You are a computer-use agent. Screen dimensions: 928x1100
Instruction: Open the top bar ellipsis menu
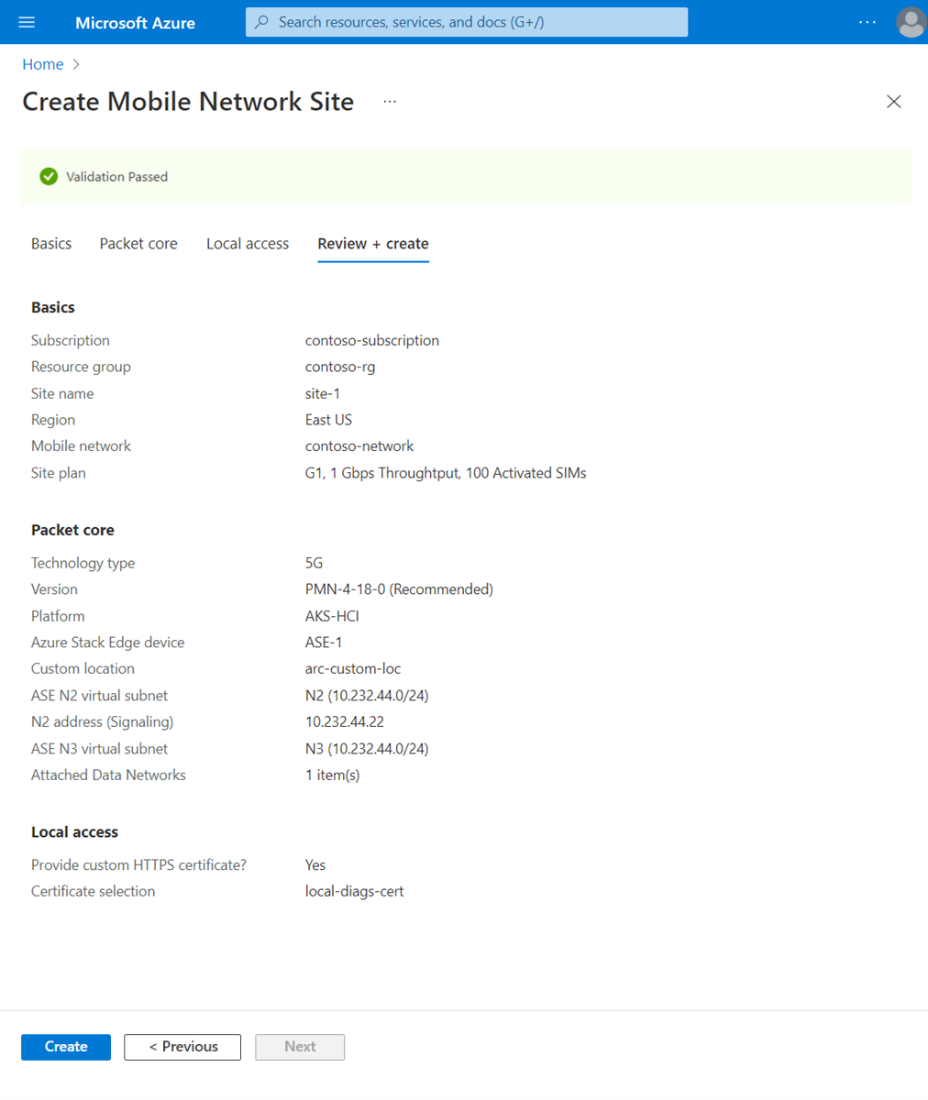[x=867, y=22]
